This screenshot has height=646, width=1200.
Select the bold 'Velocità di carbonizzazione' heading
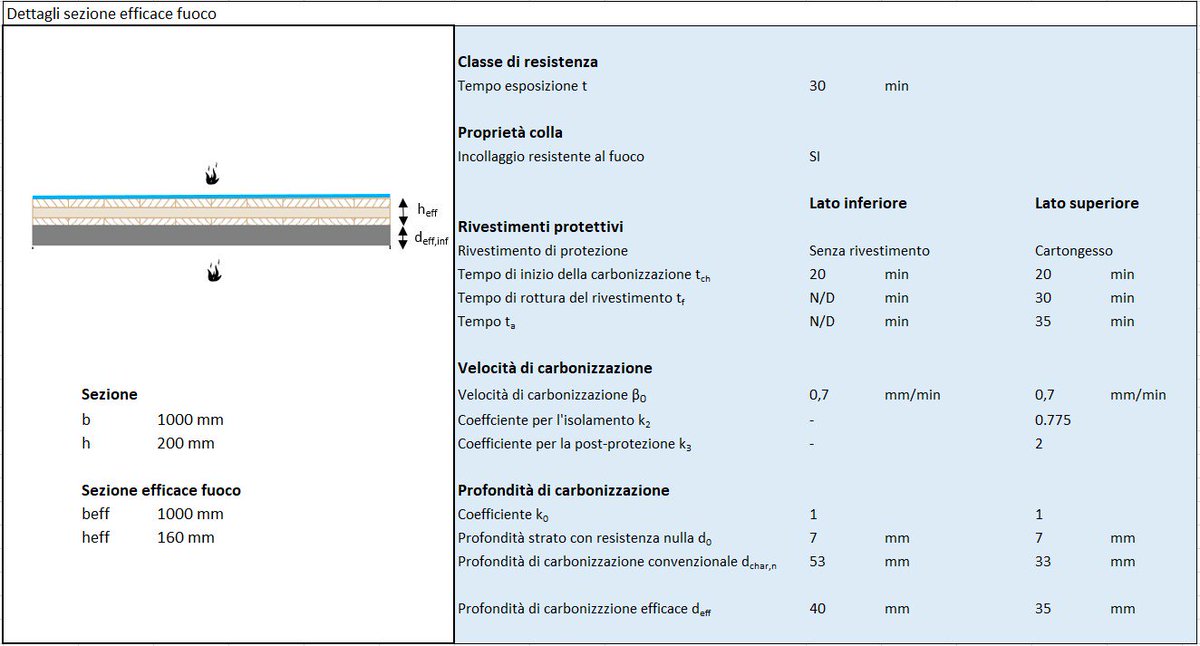tap(555, 367)
